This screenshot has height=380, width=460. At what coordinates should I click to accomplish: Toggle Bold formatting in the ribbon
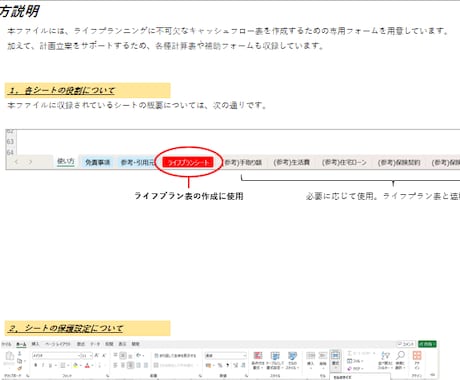(x=36, y=365)
